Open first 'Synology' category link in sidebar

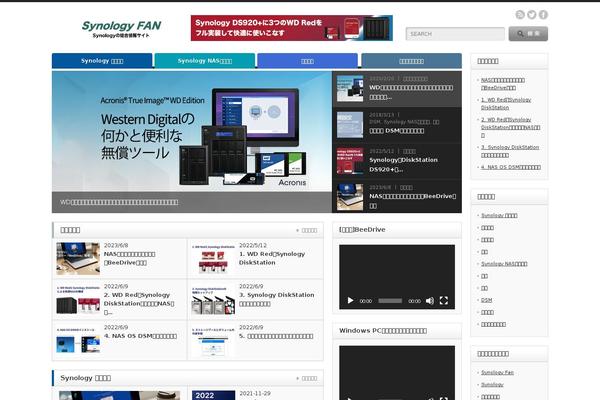click(x=499, y=216)
